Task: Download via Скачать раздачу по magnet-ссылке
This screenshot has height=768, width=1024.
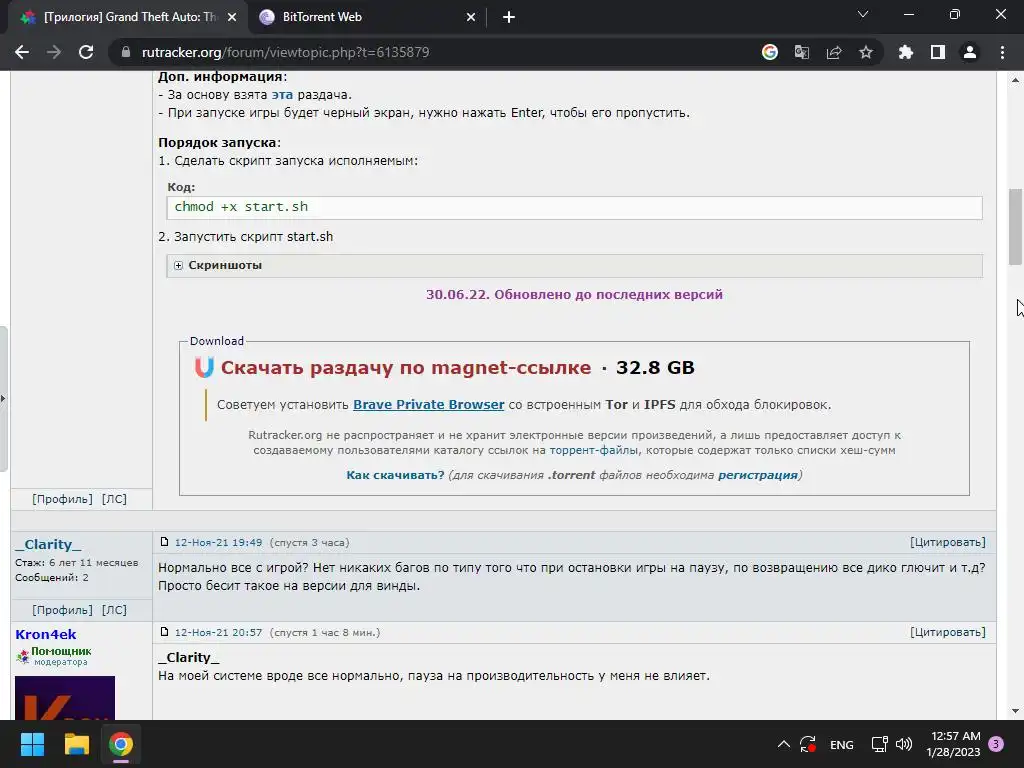Action: pos(406,368)
